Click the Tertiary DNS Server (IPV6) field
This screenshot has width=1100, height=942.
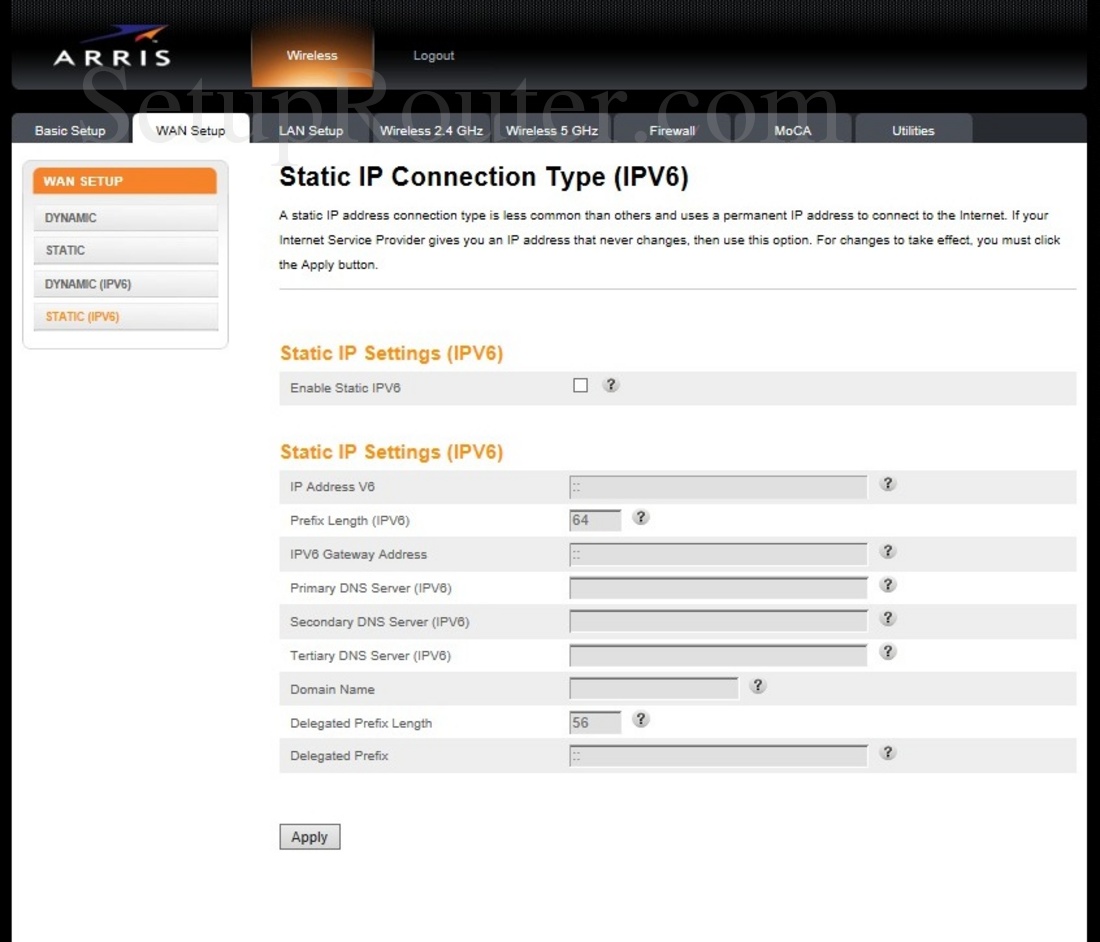[718, 655]
